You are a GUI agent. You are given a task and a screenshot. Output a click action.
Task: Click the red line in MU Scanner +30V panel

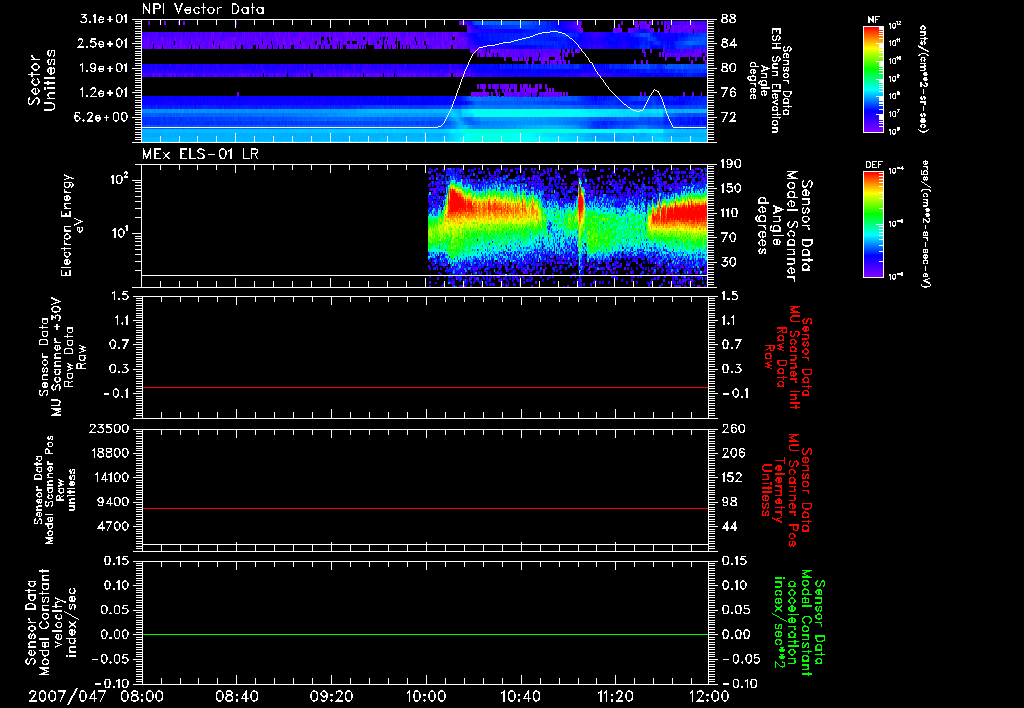425,387
